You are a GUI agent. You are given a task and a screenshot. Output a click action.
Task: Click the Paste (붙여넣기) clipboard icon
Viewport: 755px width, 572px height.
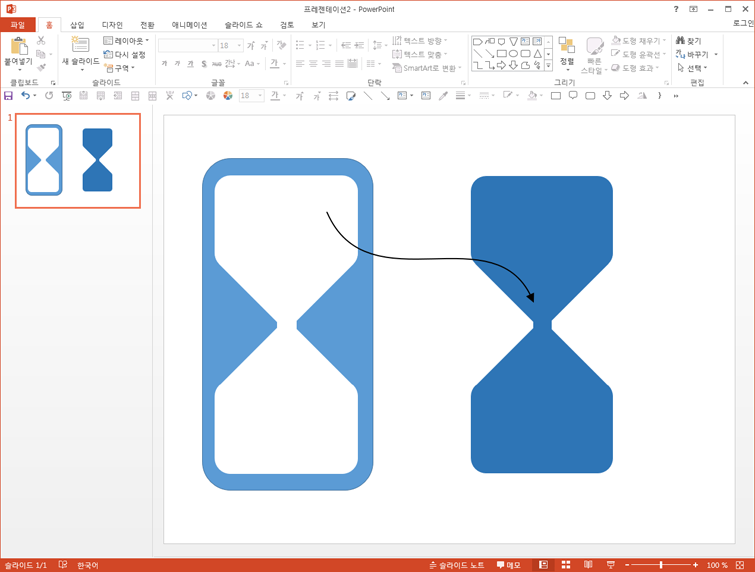pos(19,47)
